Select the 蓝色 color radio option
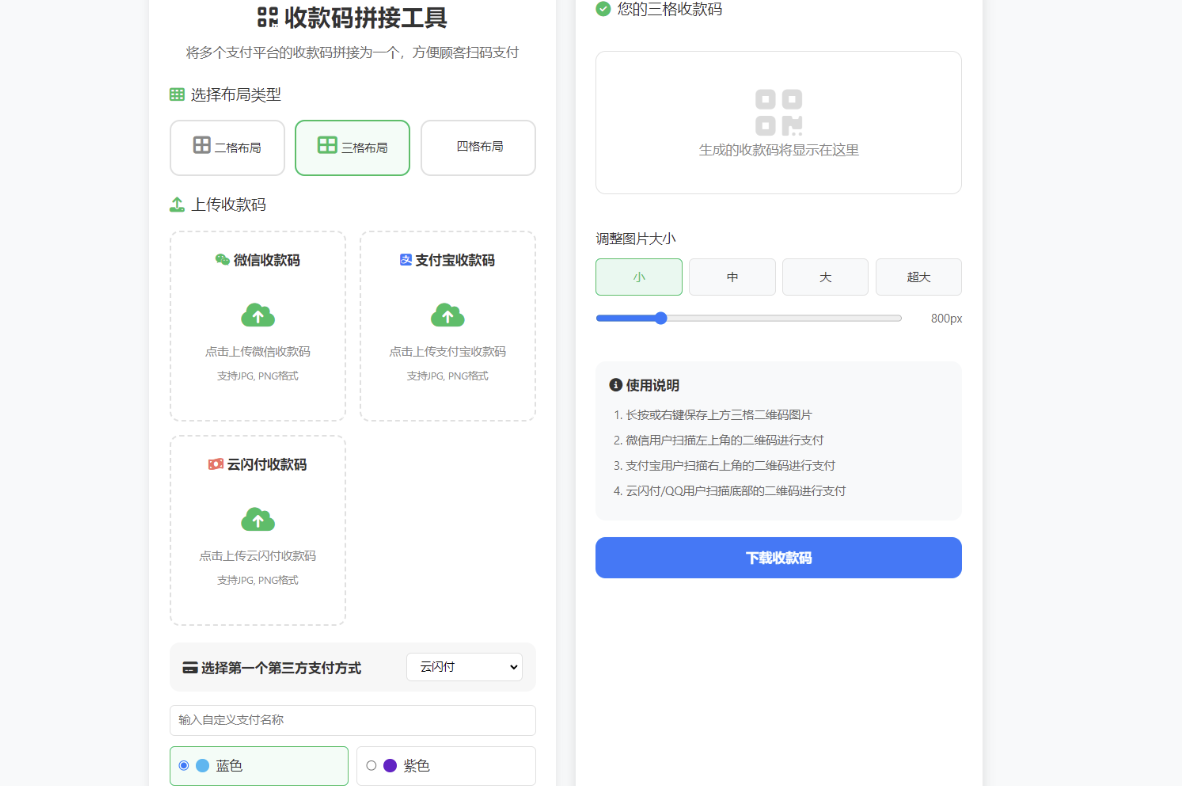The image size is (1185, 786). pyautogui.click(x=182, y=765)
